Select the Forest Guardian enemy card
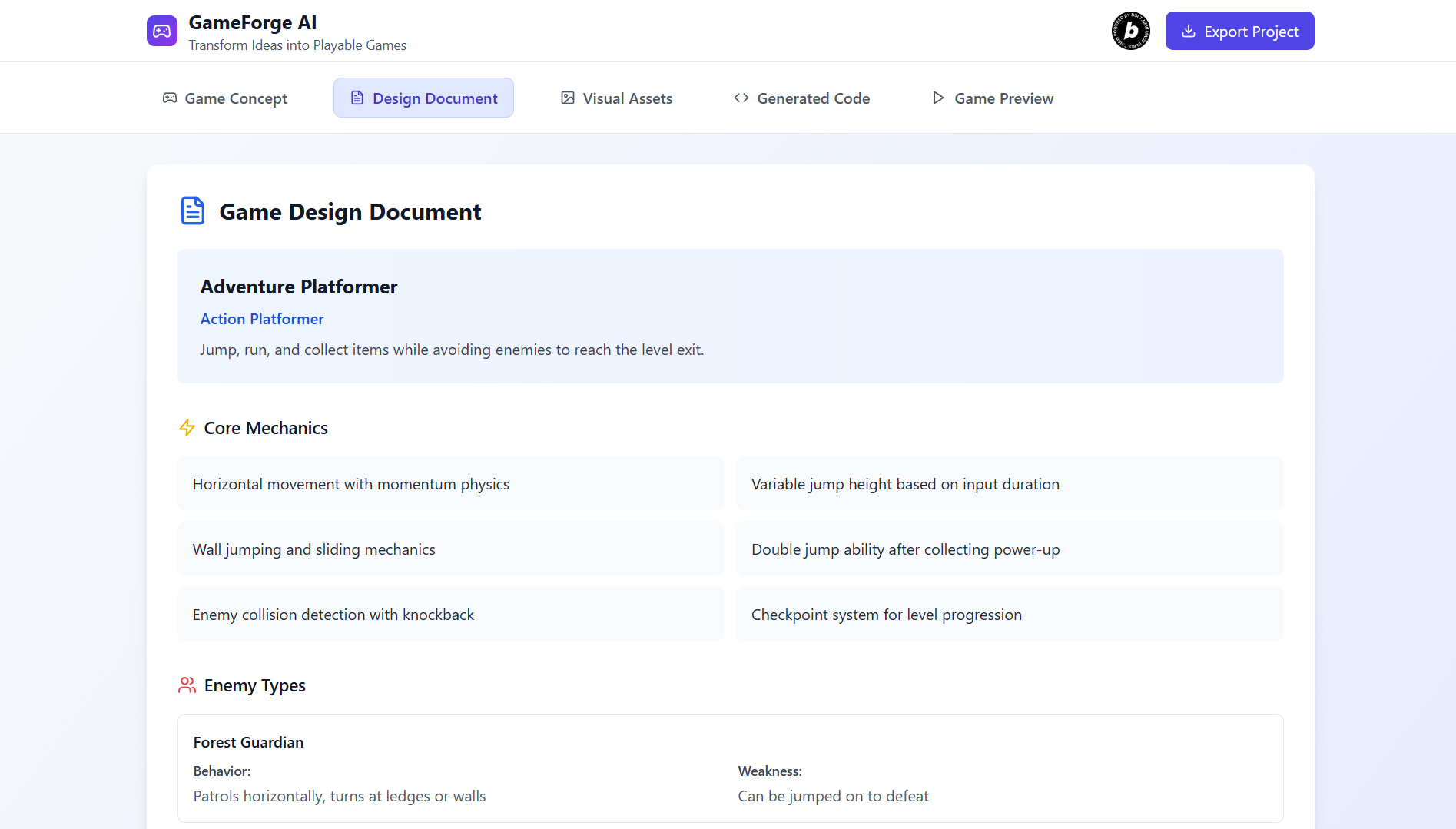This screenshot has height=829, width=1456. [729, 768]
